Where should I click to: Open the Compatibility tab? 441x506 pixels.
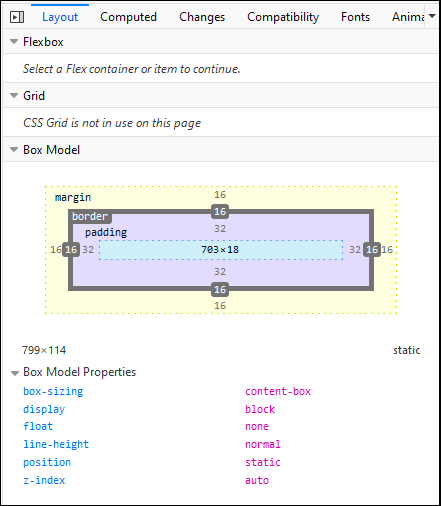coord(283,17)
